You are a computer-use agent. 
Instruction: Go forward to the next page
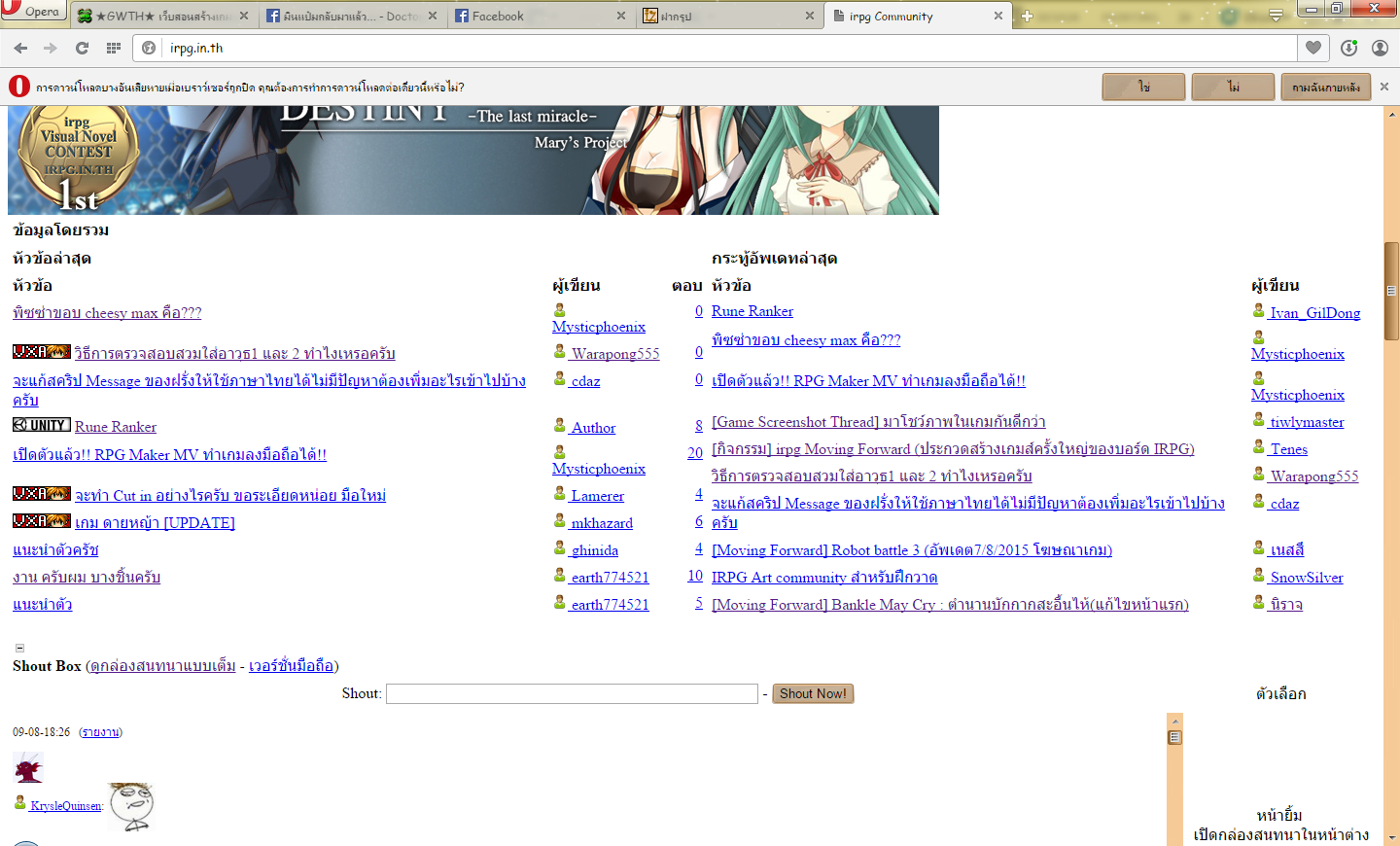(51, 48)
